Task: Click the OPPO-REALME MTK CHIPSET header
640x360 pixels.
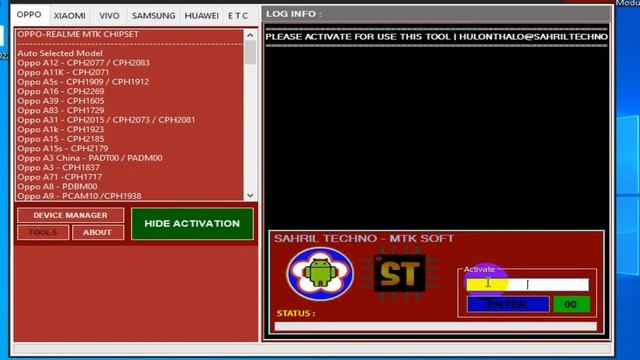Action: 78,34
